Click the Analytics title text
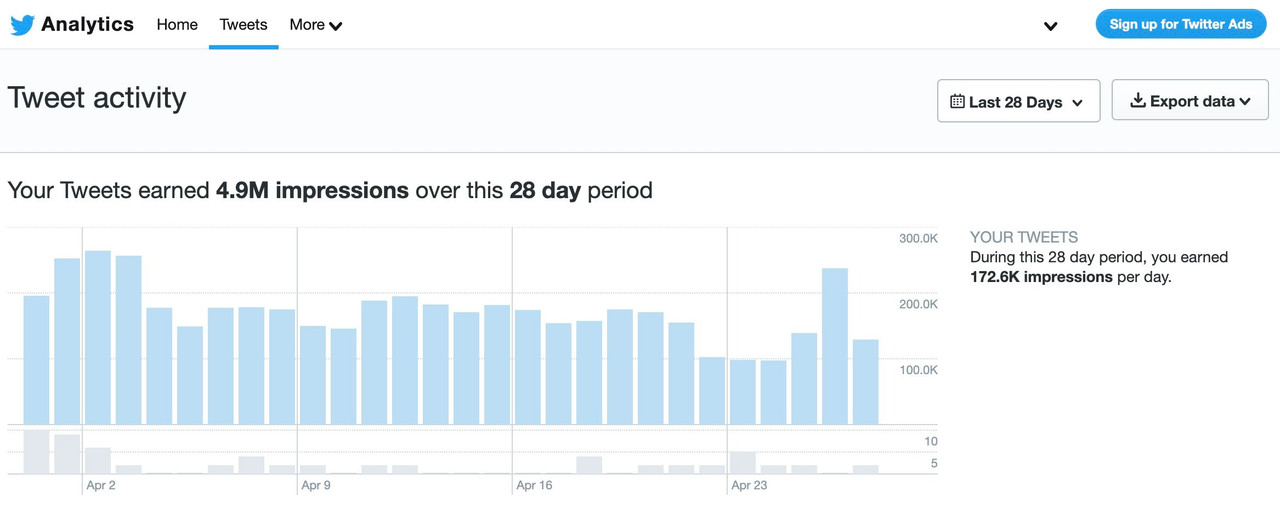 click(x=87, y=25)
